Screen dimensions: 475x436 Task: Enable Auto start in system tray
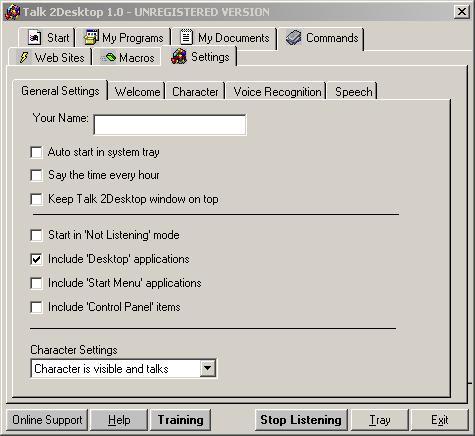(x=36, y=152)
